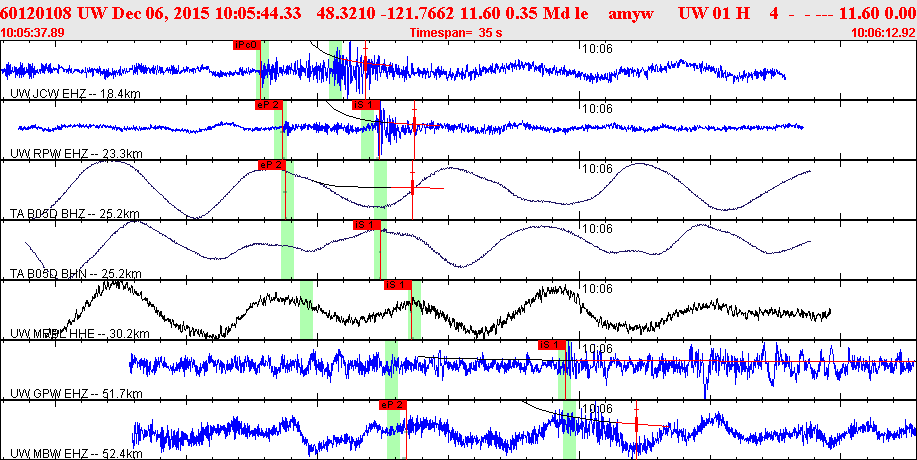917x460 pixels.
Task: Click the red coda cross marker on RPW trace
Action: pyautogui.click(x=415, y=124)
